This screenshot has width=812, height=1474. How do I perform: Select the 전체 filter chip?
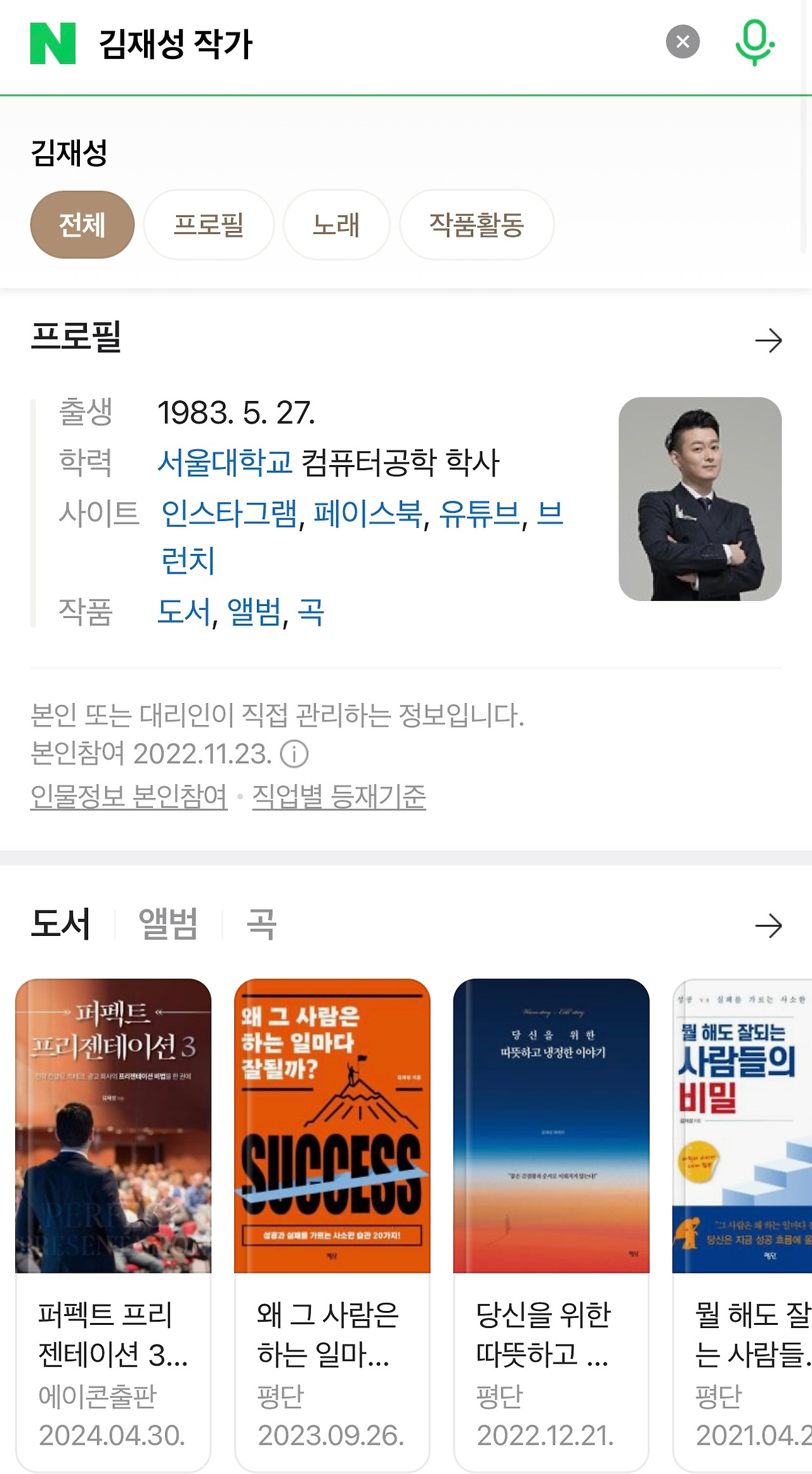click(82, 225)
